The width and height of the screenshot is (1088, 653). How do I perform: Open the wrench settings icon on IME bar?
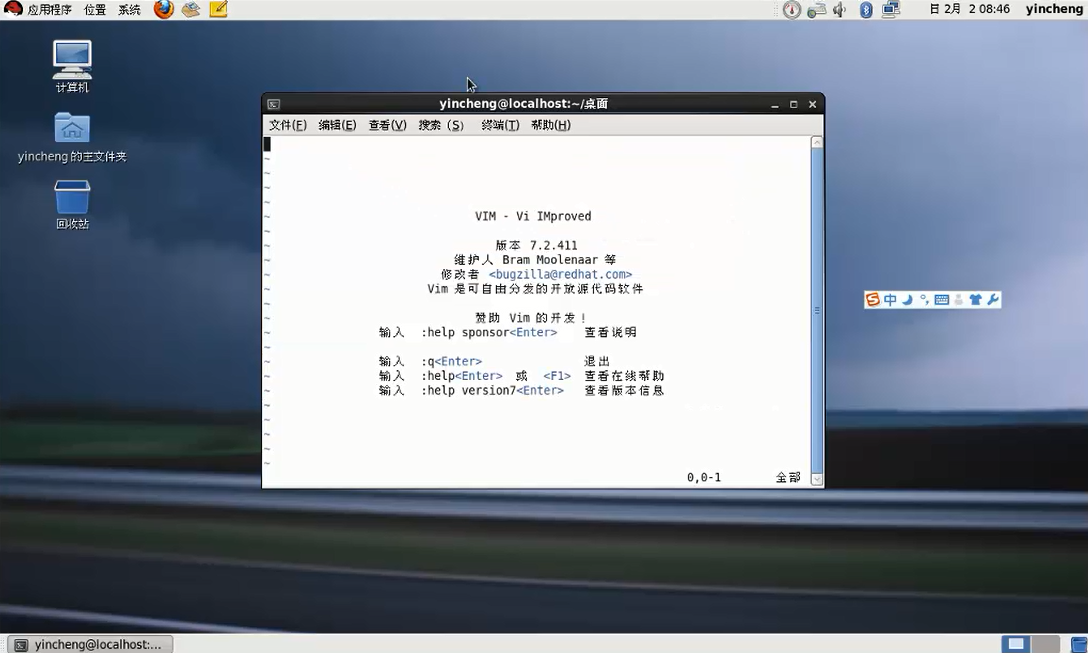993,299
